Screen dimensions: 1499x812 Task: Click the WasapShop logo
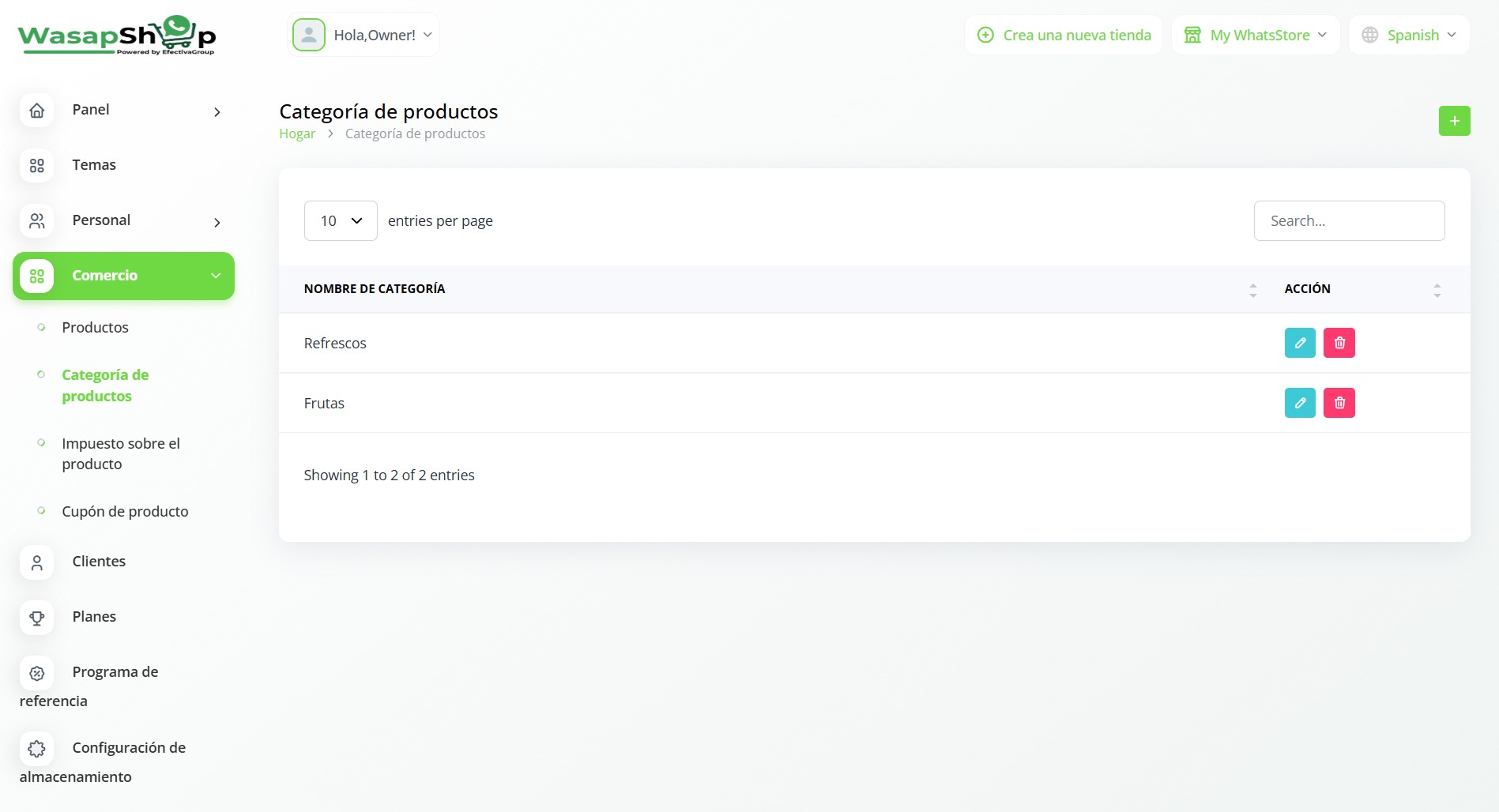tap(117, 36)
